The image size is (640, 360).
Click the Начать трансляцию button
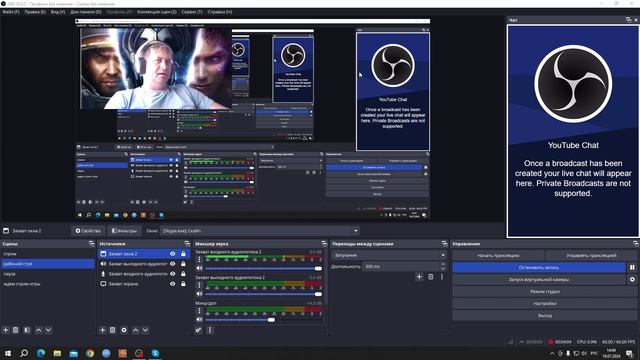[498, 256]
